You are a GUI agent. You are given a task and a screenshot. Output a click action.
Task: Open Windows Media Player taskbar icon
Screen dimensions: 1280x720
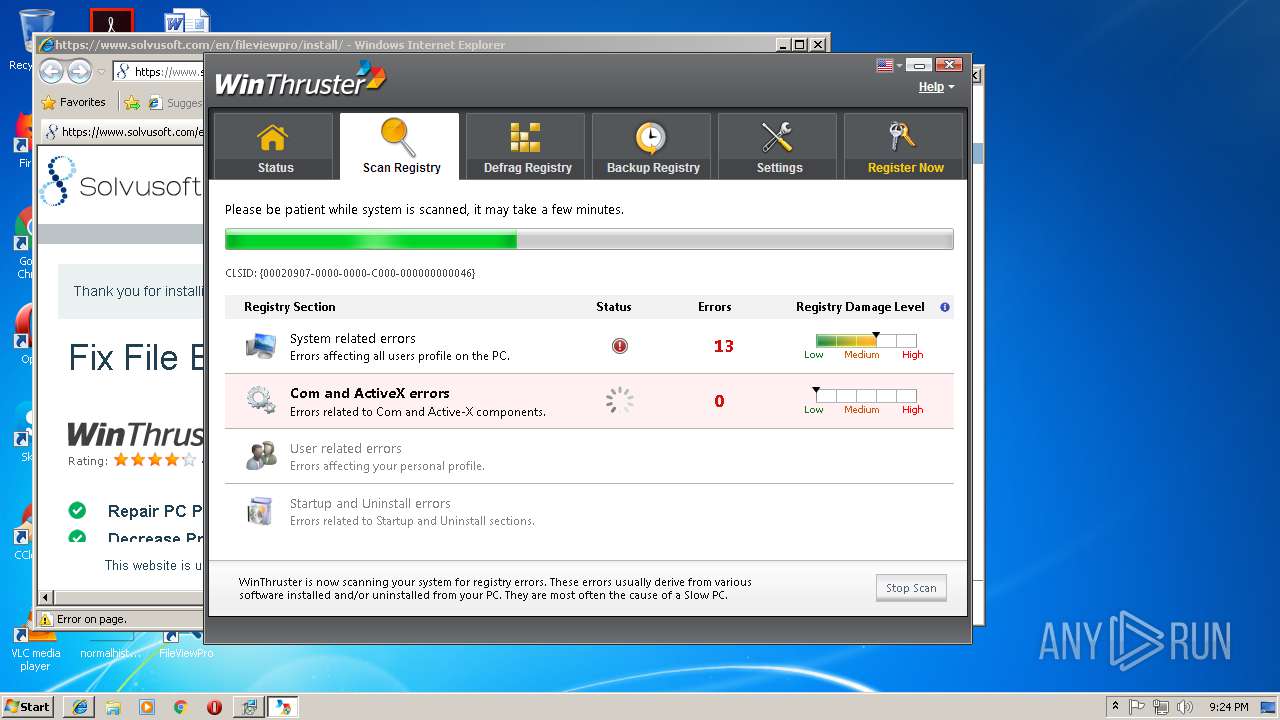(147, 706)
